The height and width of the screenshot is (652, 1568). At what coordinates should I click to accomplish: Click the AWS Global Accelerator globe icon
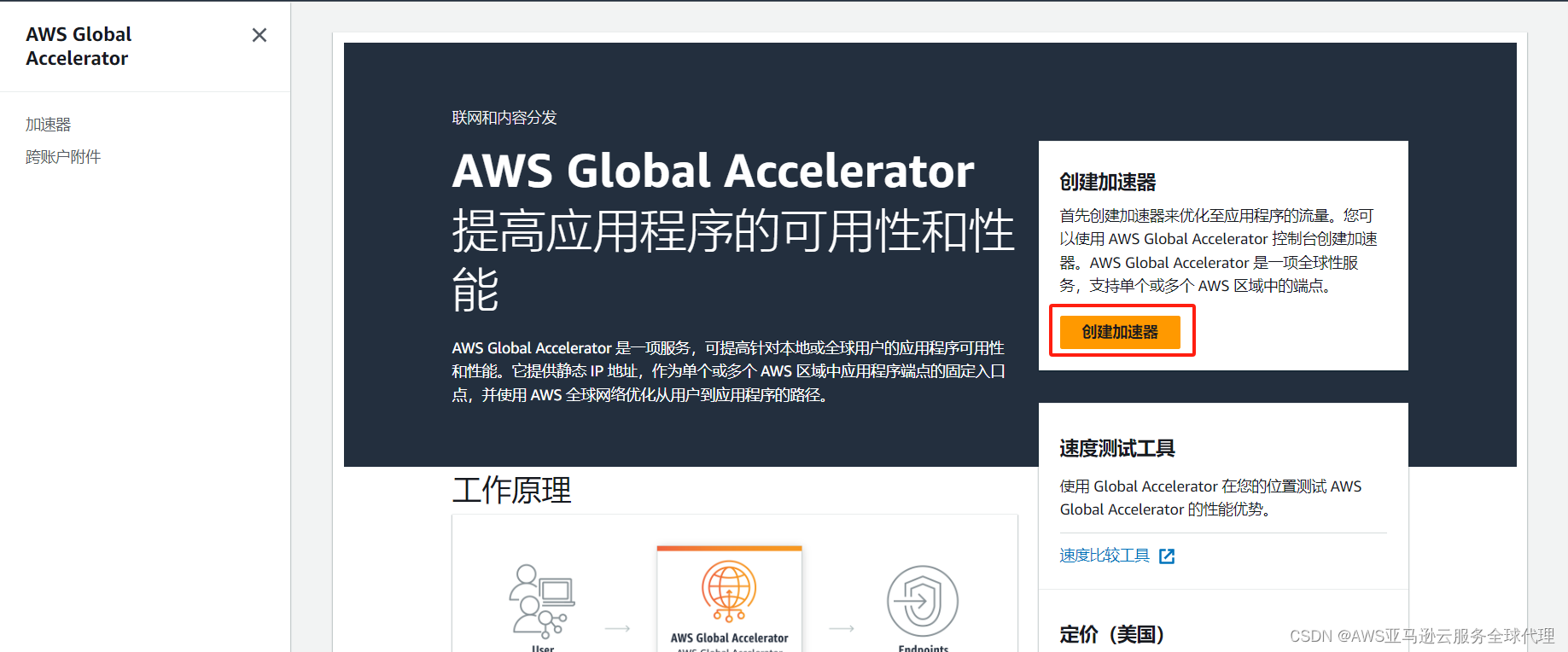click(x=729, y=591)
